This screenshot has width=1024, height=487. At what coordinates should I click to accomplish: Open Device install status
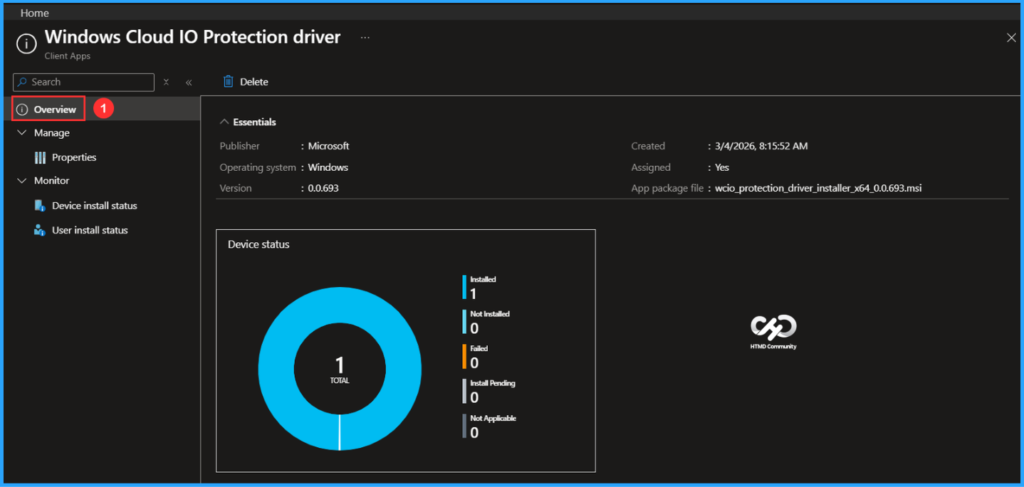pos(95,206)
